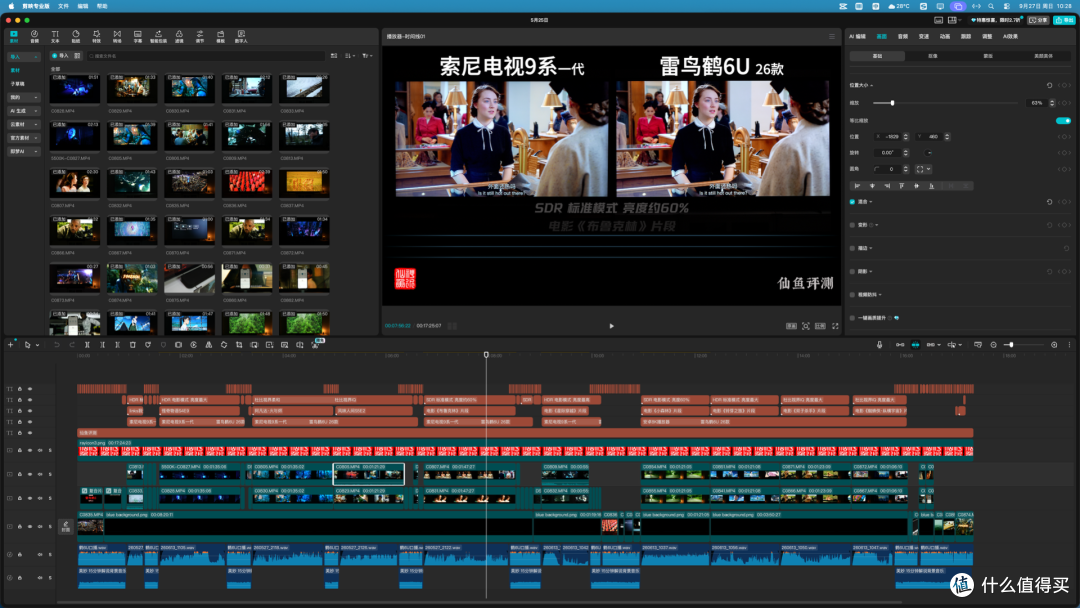Image resolution: width=1080 pixels, height=608 pixels.
Task: Open the sort order dropdown in media panel
Action: (x=351, y=56)
